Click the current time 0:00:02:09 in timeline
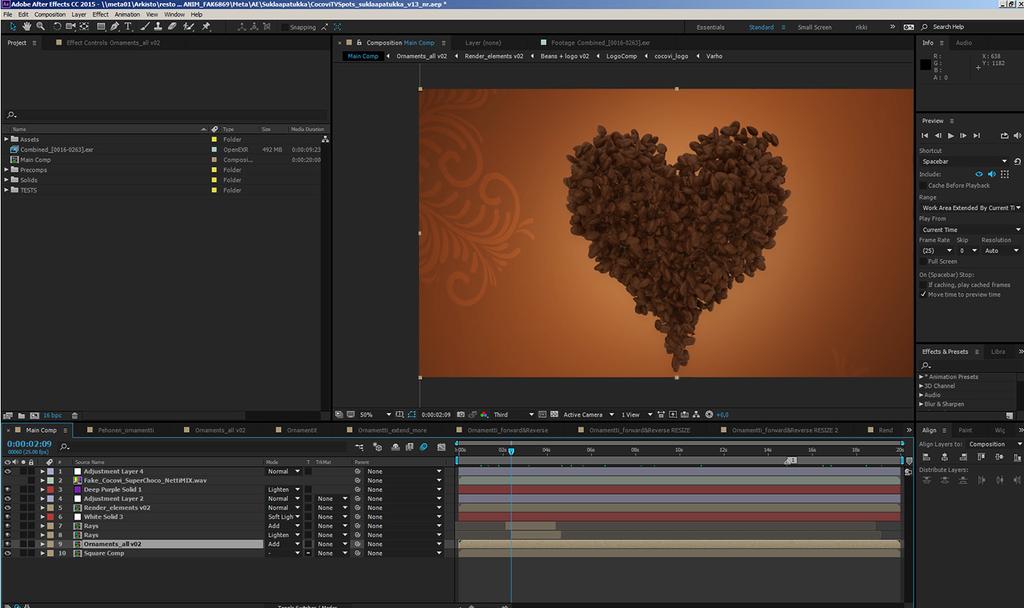1024x608 pixels. (x=29, y=444)
